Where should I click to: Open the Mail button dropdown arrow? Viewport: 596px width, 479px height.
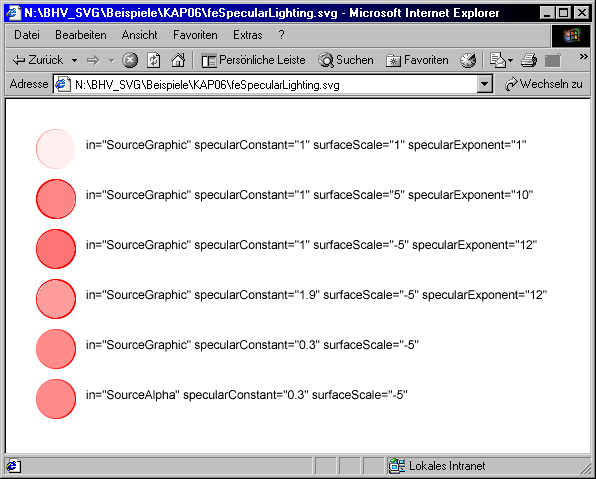coord(510,60)
